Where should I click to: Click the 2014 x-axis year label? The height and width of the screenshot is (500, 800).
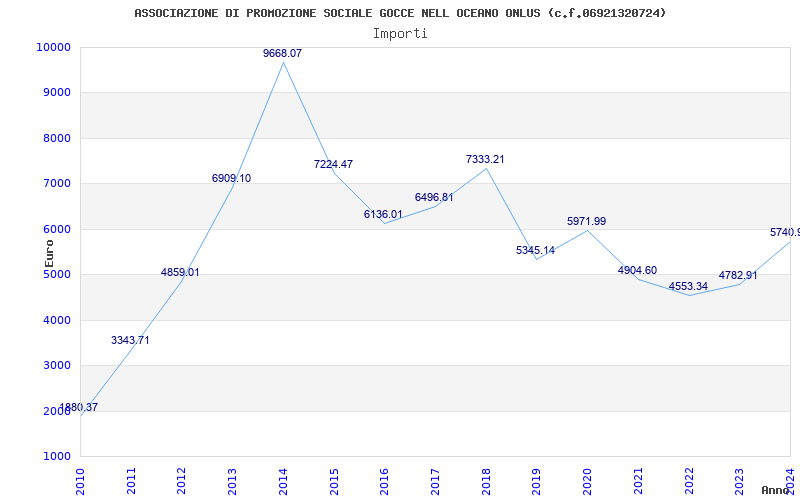click(283, 481)
